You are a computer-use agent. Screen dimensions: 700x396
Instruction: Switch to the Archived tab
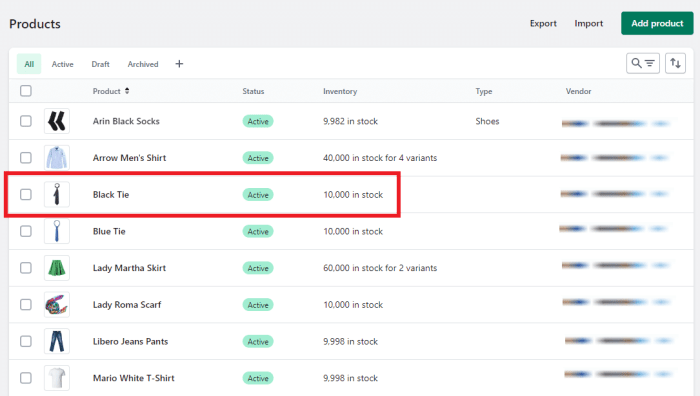[x=143, y=64]
